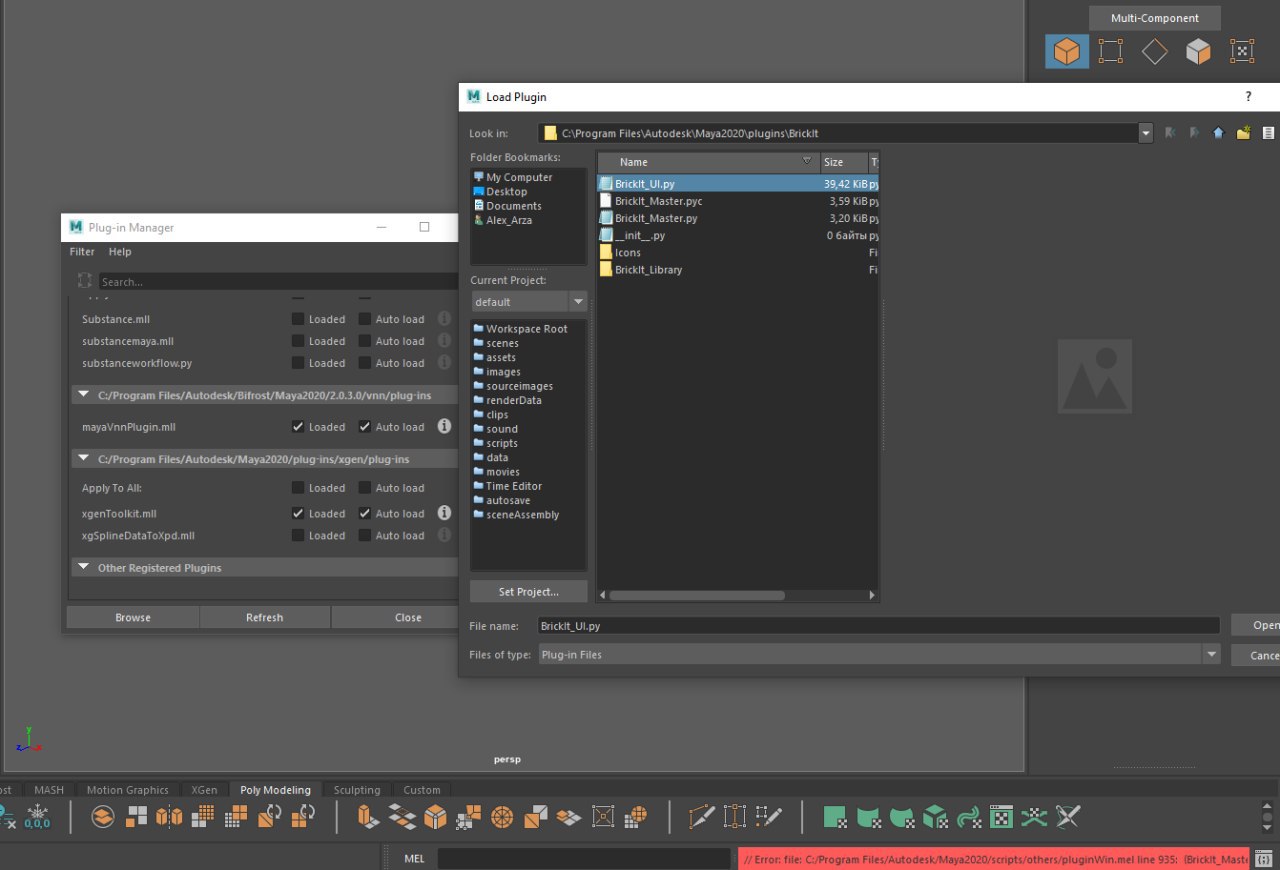Activate 3D Cut and Sew UV tool

[1068, 816]
